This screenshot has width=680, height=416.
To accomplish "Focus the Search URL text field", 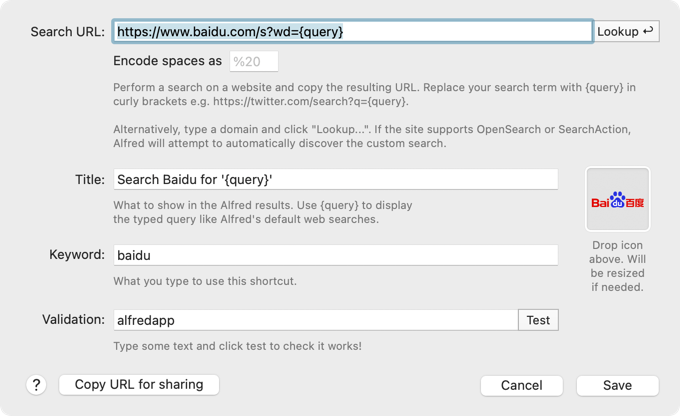I will click(352, 31).
